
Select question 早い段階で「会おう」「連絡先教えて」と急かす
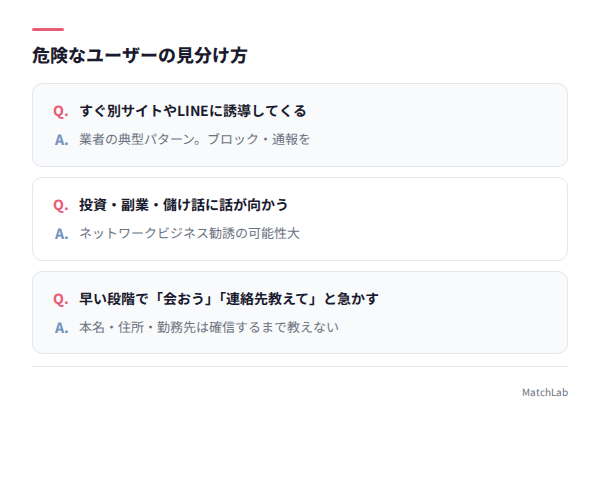[x=229, y=299]
